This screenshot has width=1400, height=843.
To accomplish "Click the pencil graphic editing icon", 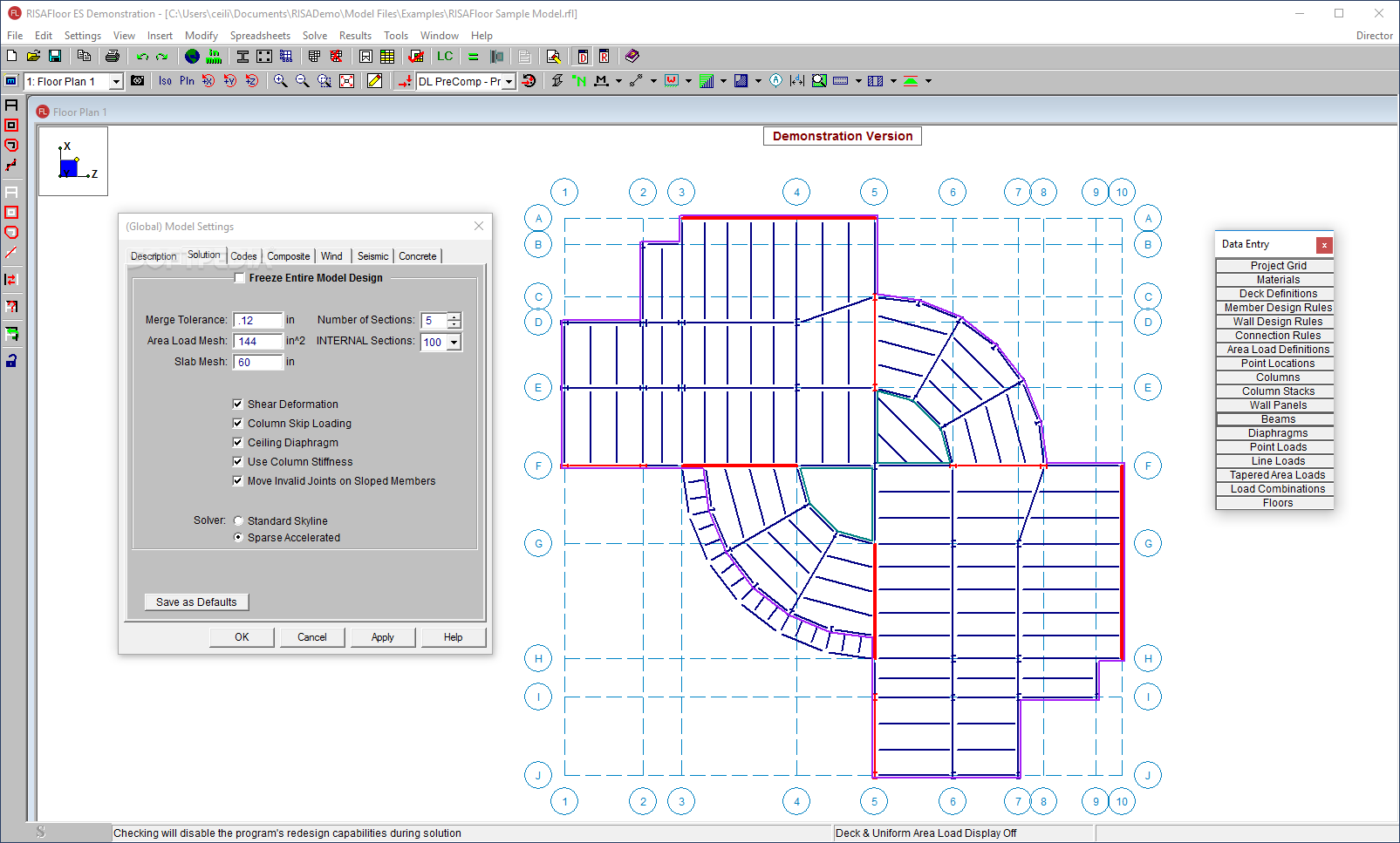I will [375, 80].
